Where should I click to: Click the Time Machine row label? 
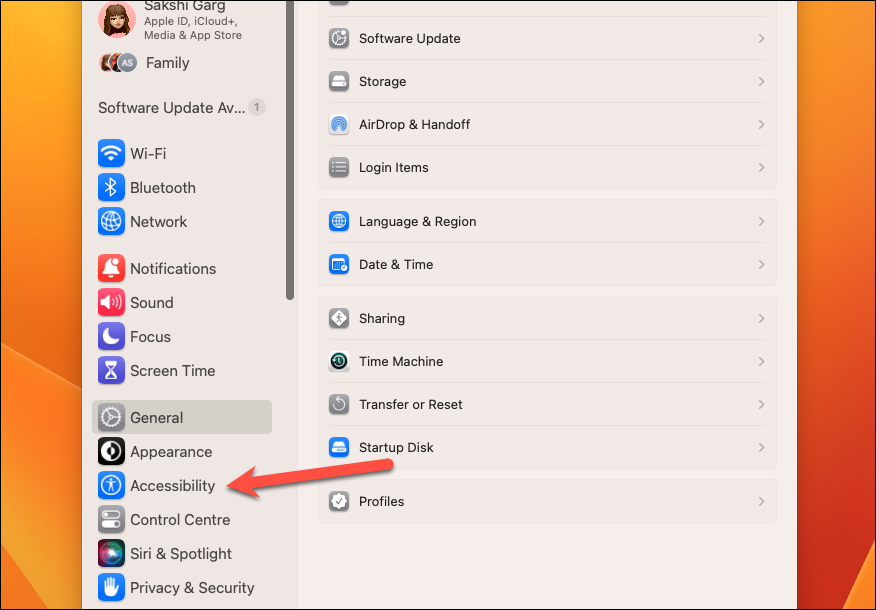401,361
